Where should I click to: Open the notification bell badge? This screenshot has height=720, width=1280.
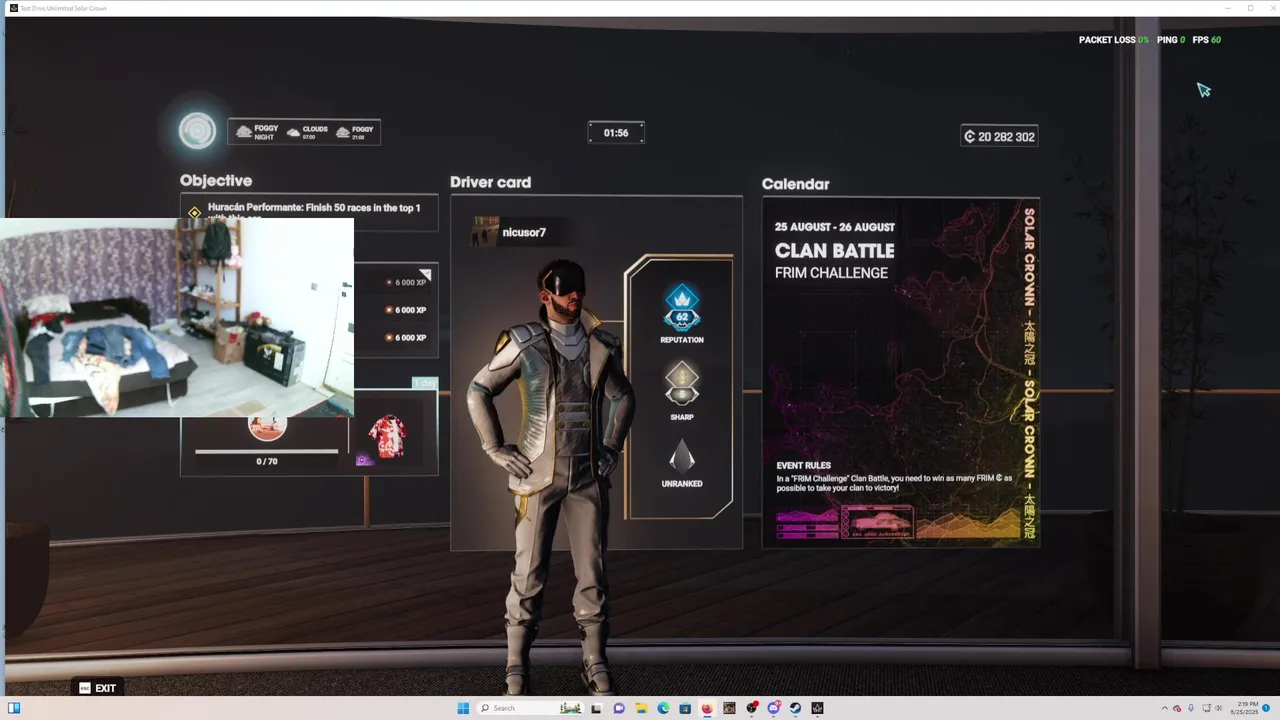[1266, 708]
